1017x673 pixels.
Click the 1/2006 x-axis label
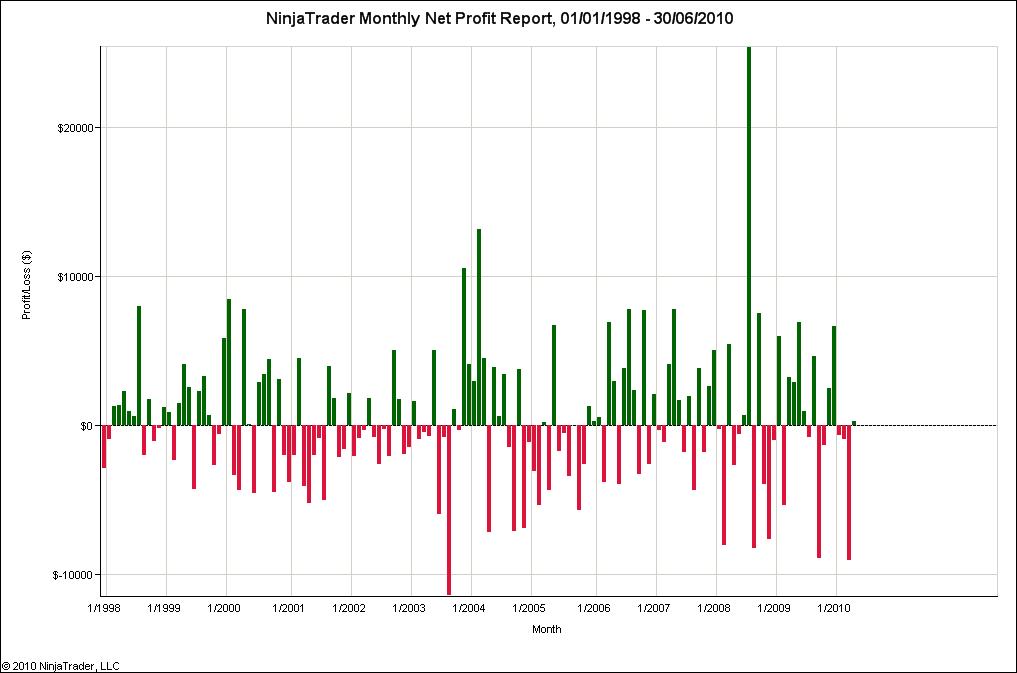click(x=593, y=608)
